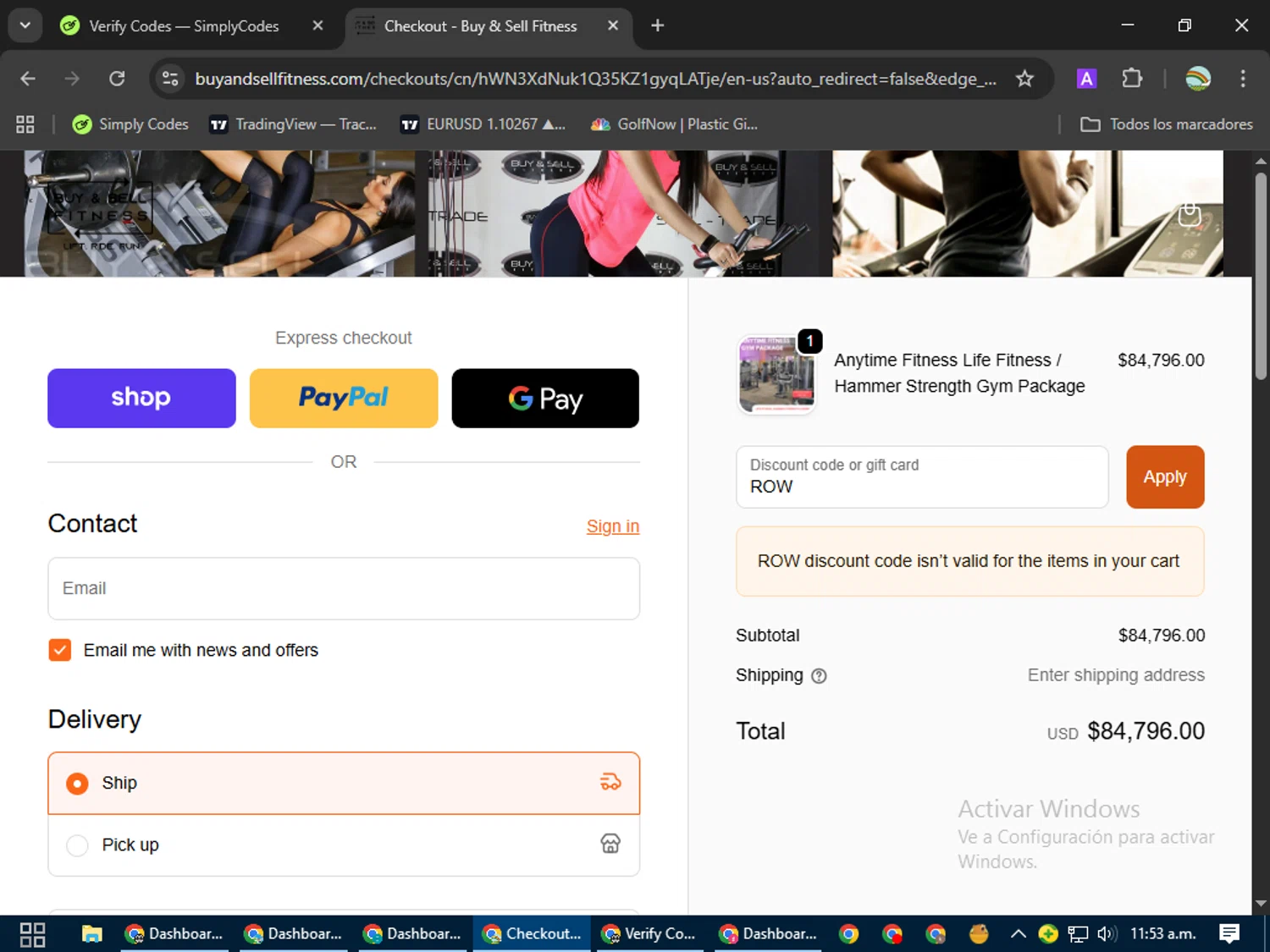Image resolution: width=1270 pixels, height=952 pixels.
Task: Click the store pickup icon
Action: [x=610, y=844]
